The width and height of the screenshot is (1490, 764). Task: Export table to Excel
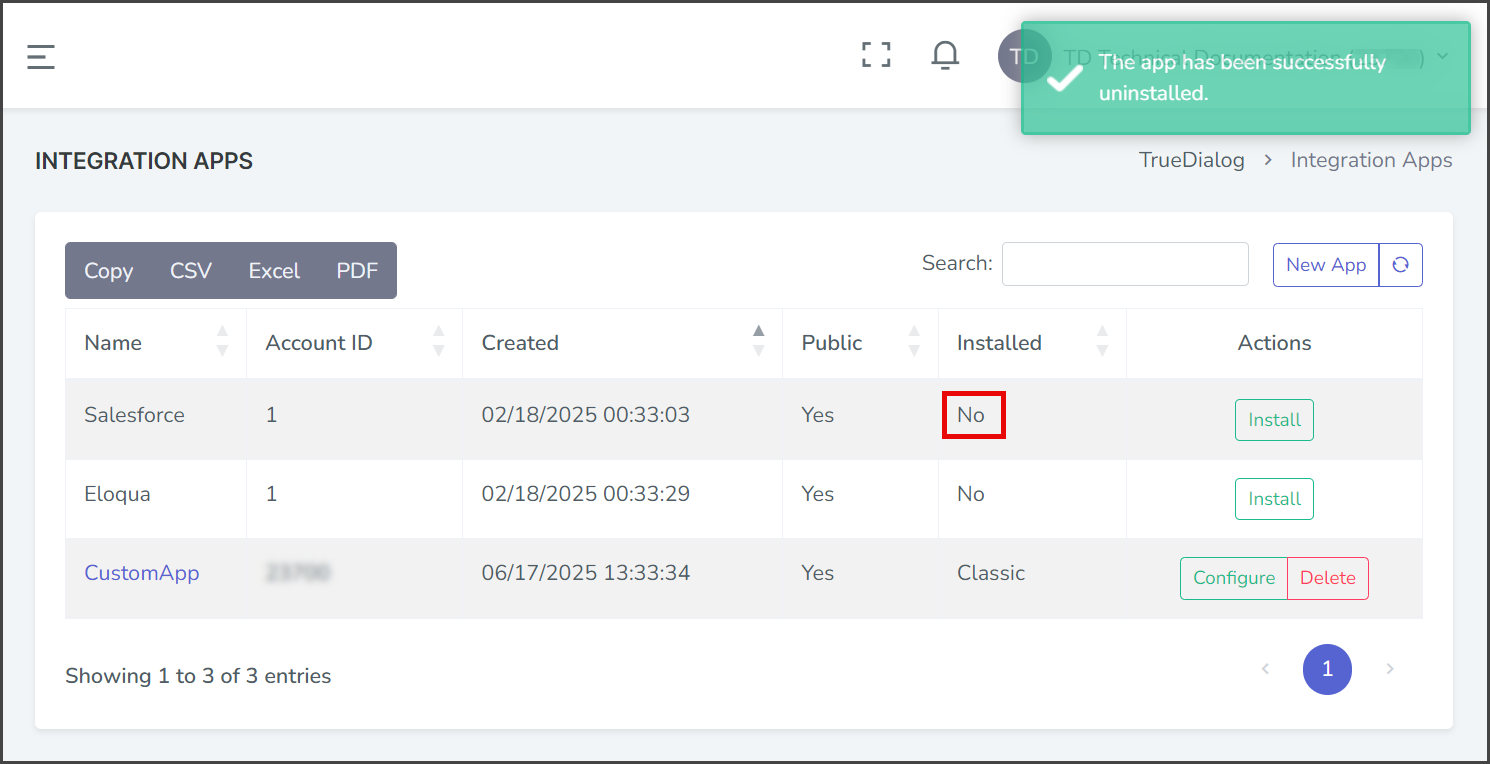tap(274, 271)
